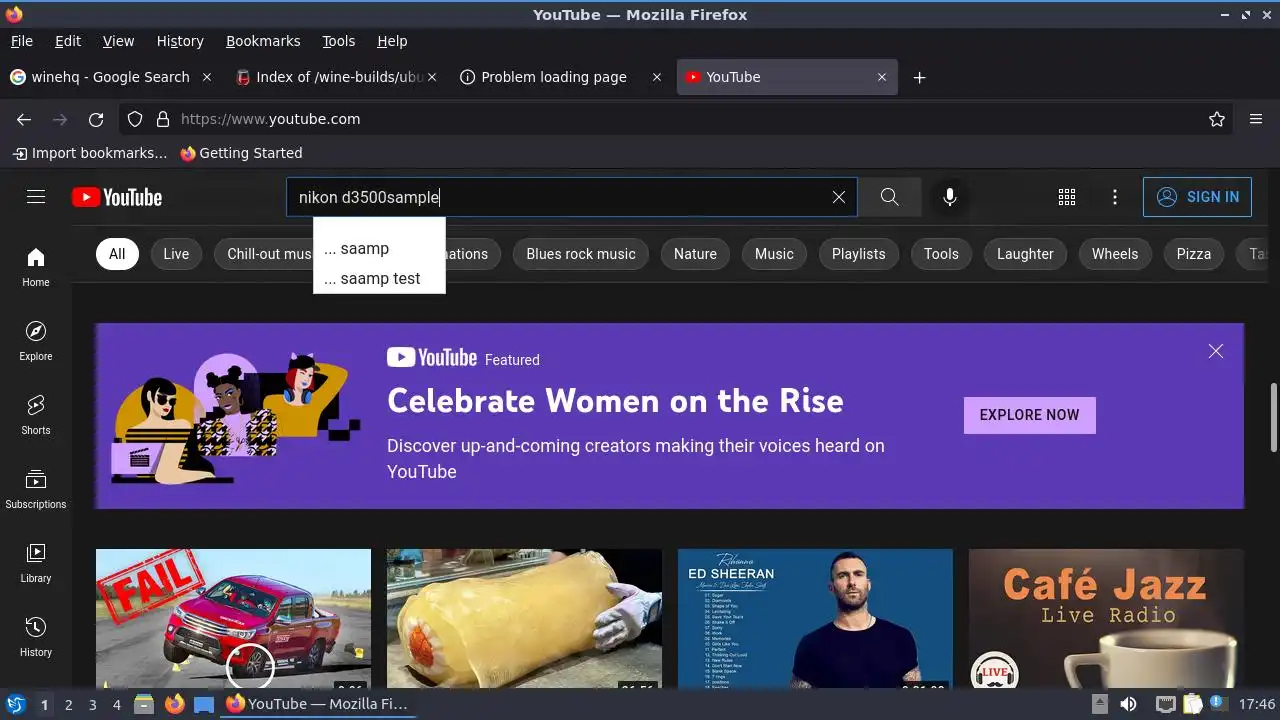
Task: Open the View menu
Action: (x=118, y=41)
